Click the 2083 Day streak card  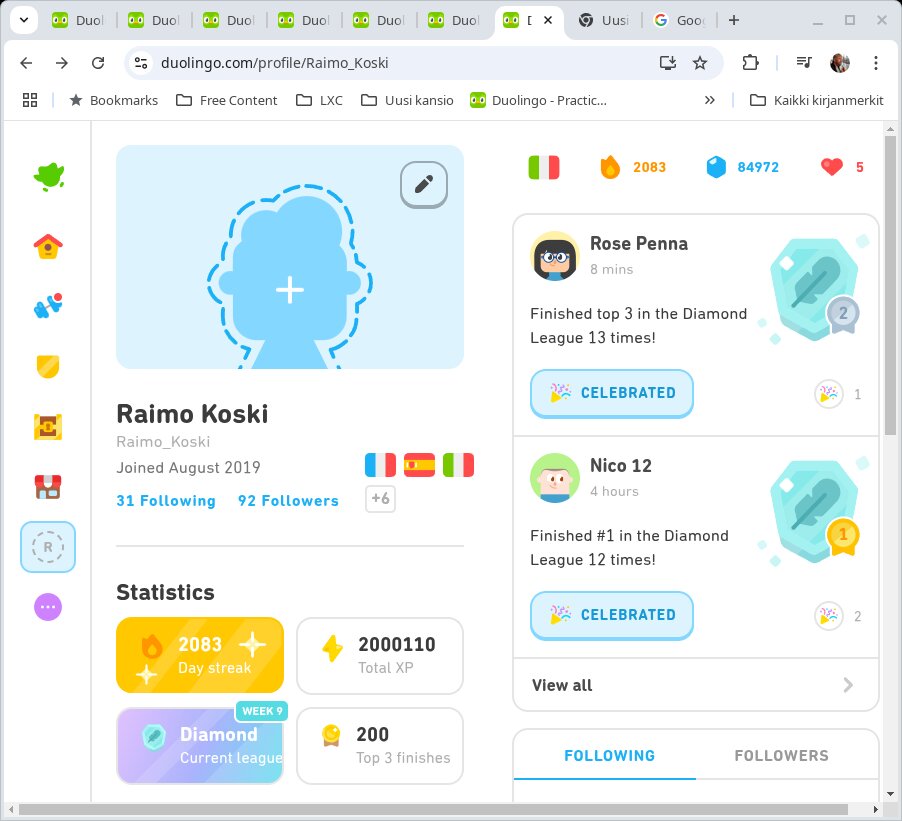(x=200, y=655)
